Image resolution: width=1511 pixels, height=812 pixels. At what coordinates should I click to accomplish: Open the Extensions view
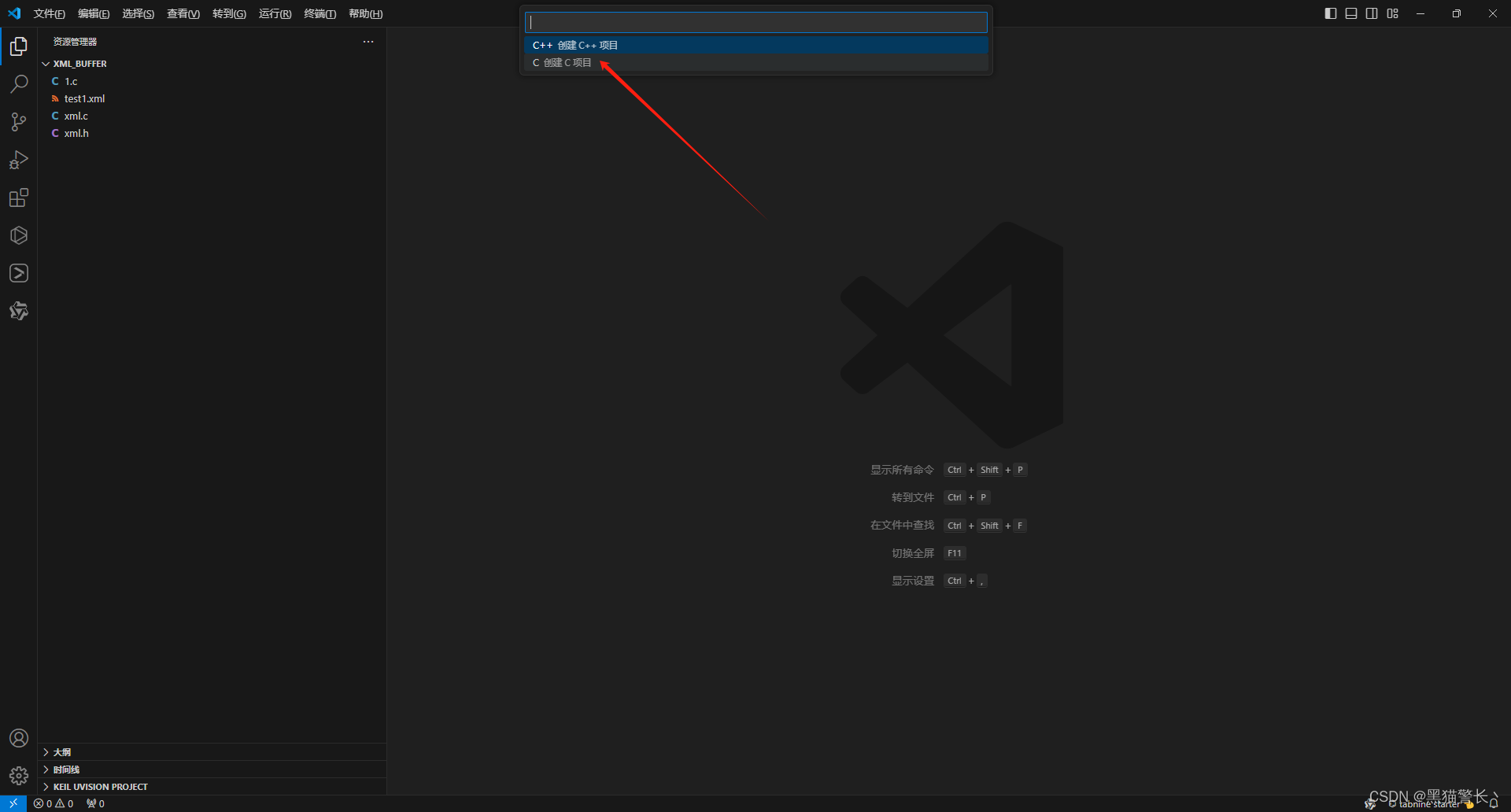point(19,197)
